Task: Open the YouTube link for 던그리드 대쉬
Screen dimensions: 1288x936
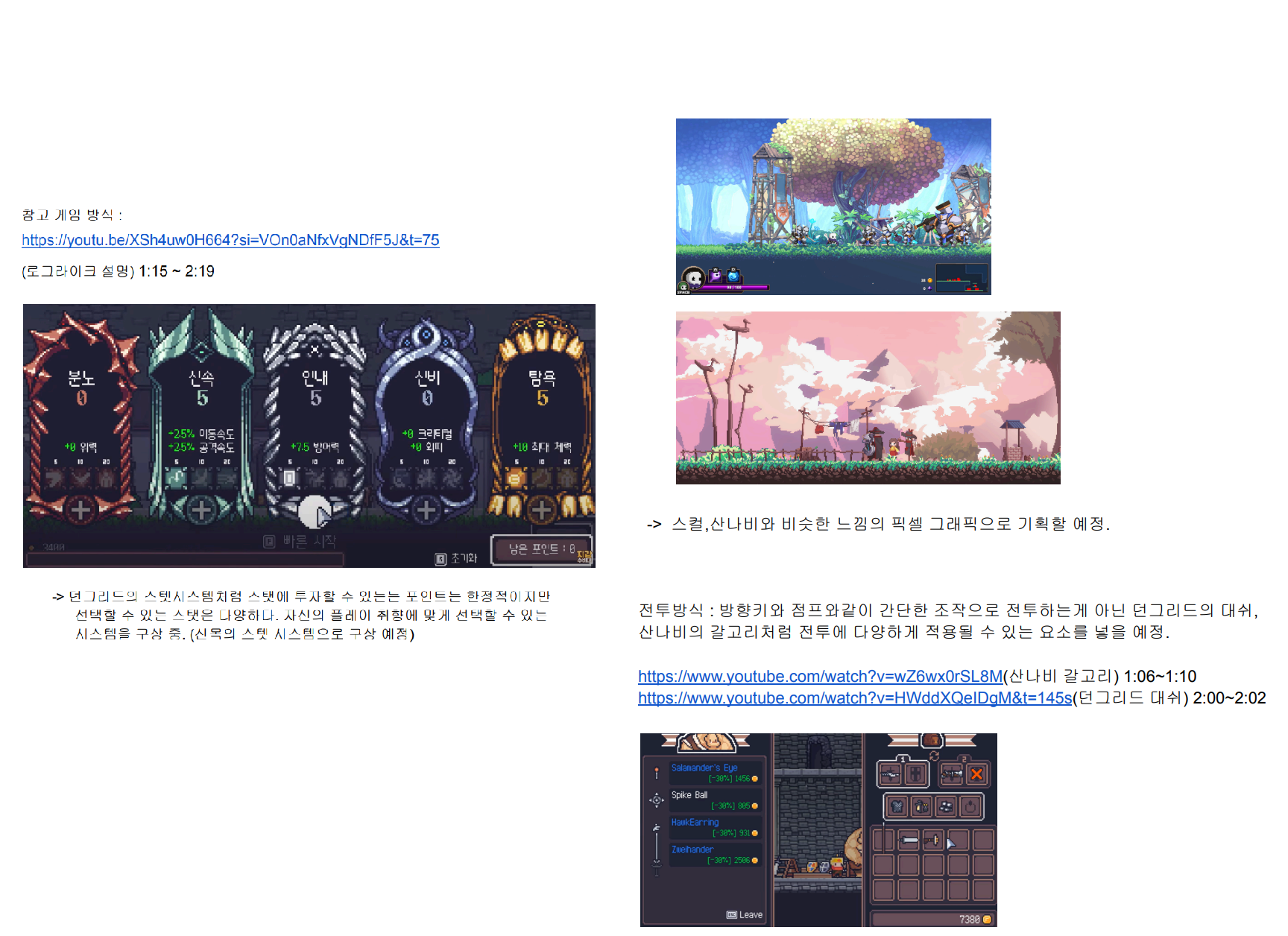Action: click(855, 698)
